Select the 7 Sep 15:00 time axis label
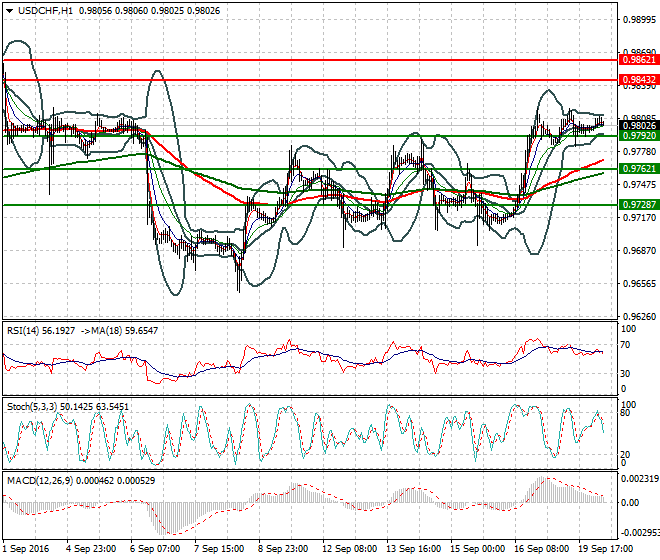Viewport: 660px width, 560px height. [219, 549]
